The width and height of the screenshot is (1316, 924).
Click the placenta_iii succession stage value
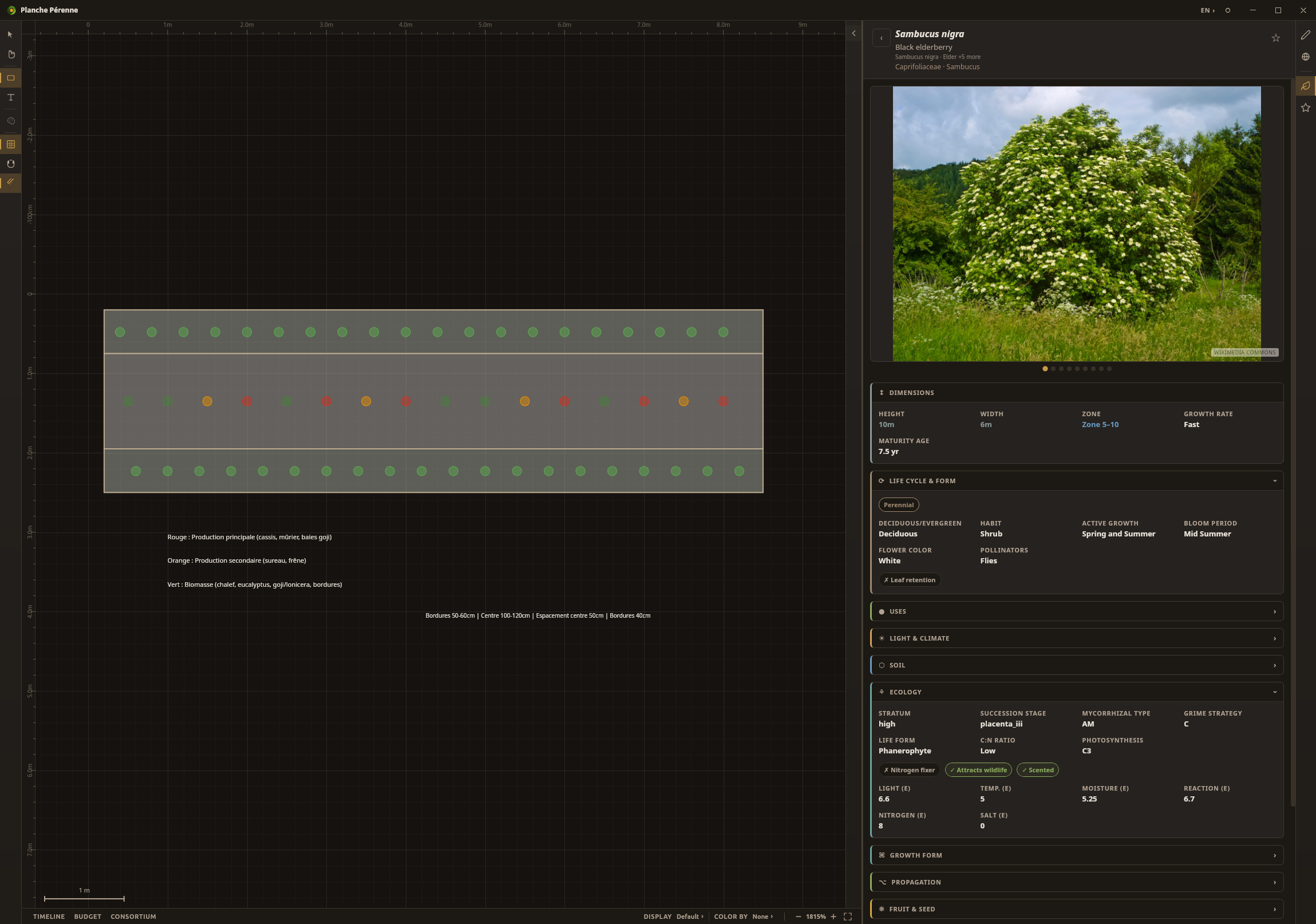tap(1001, 724)
